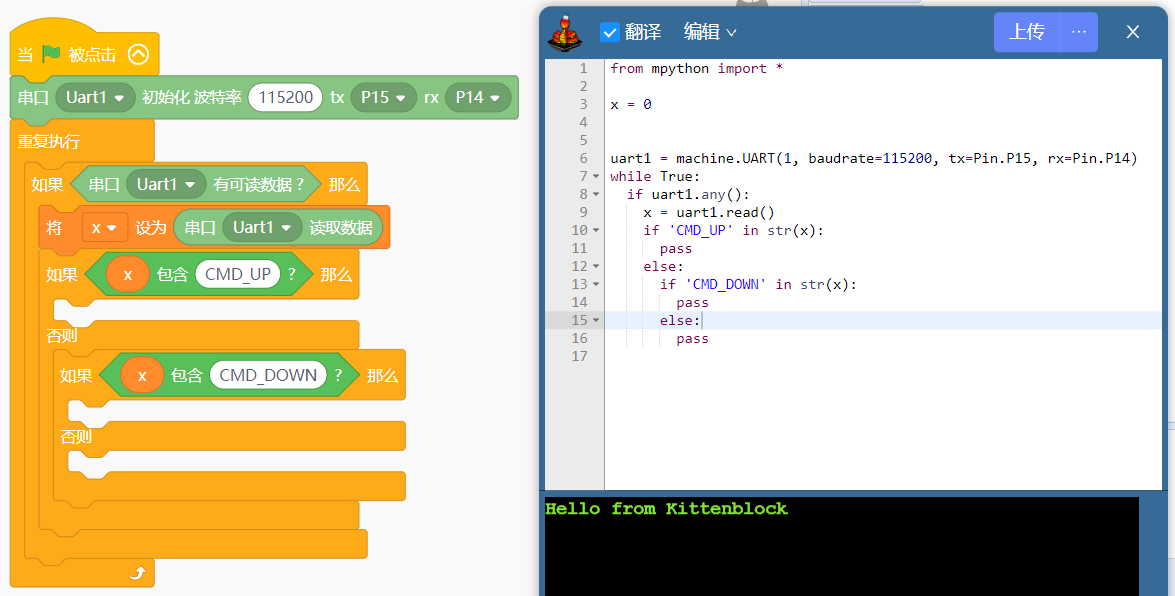Click the CMD_DOWN text field

pyautogui.click(x=268, y=375)
